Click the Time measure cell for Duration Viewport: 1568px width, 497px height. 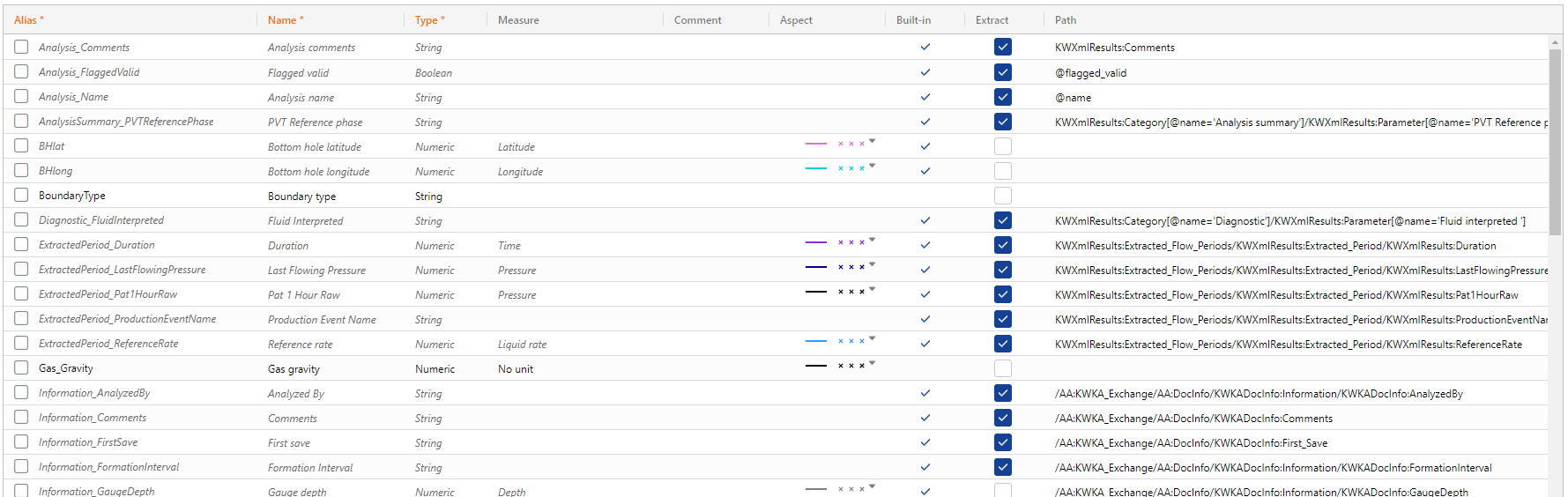tap(509, 245)
